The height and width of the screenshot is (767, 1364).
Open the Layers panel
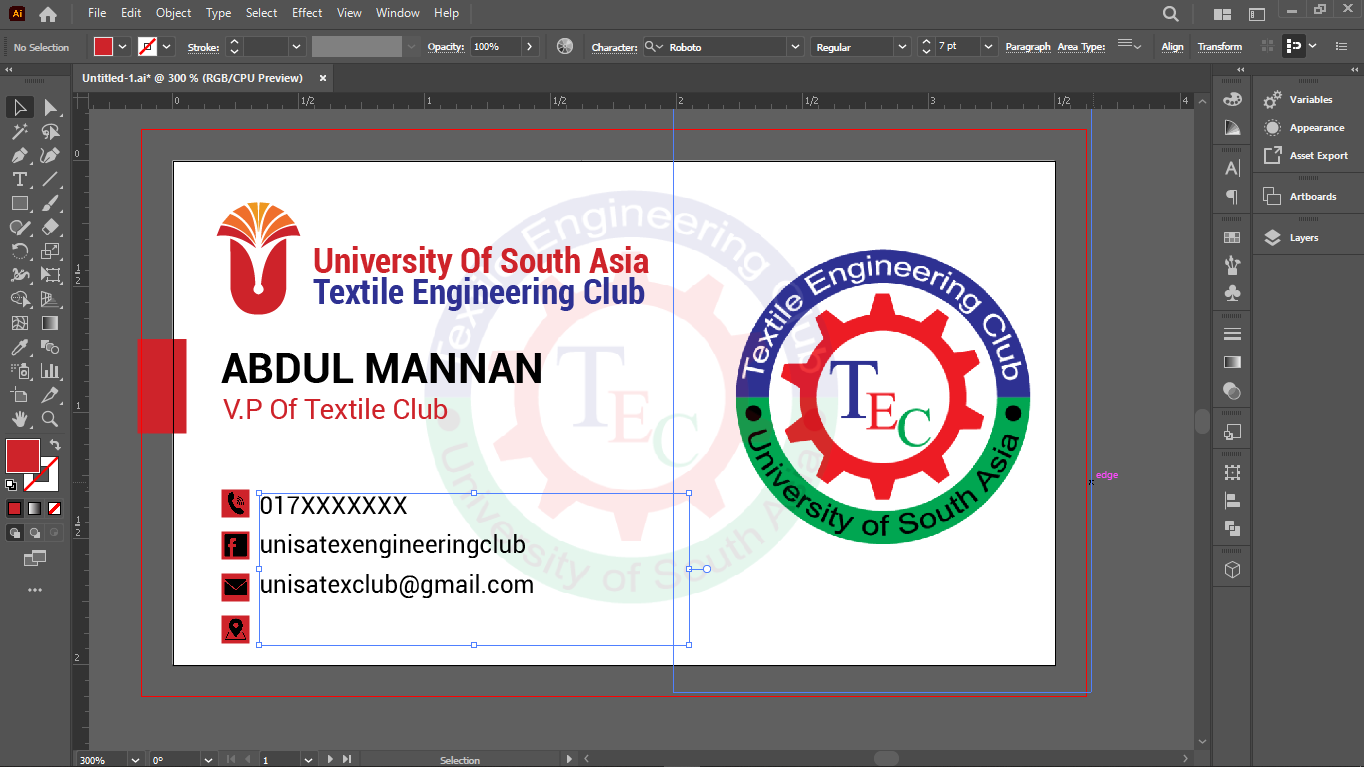1304,238
